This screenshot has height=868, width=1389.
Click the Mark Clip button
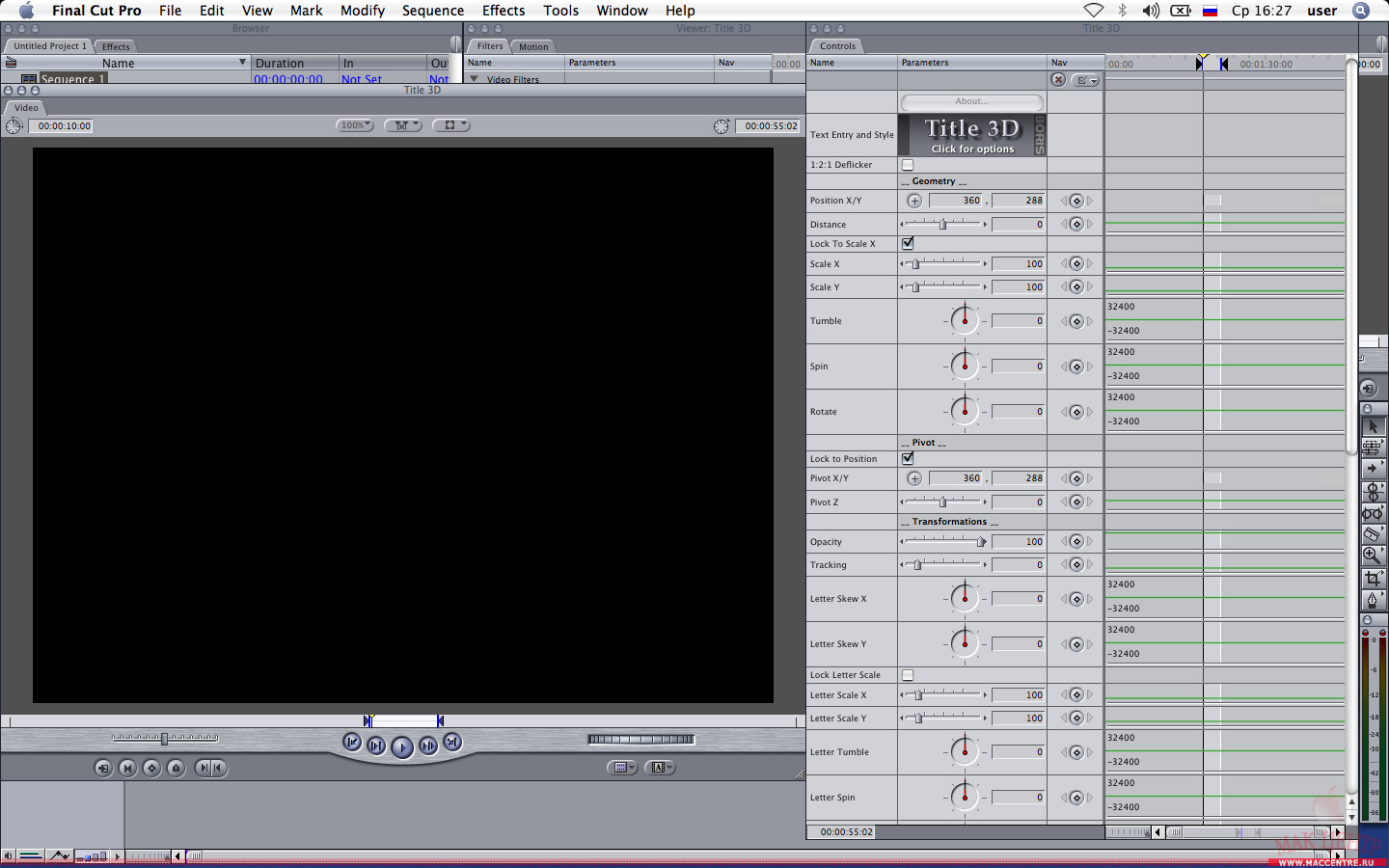point(127,768)
